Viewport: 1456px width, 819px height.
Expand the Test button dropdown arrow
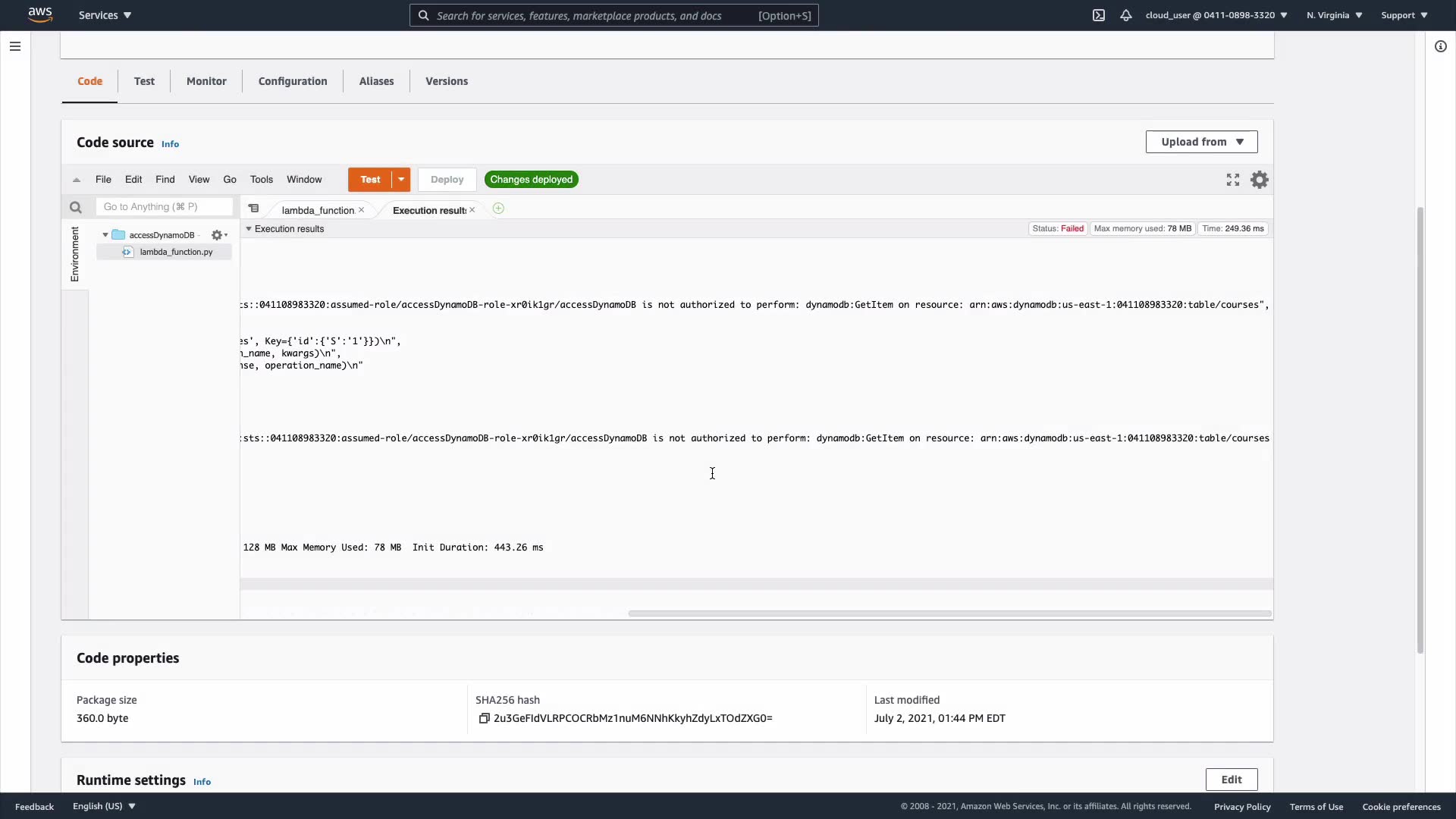click(x=401, y=180)
